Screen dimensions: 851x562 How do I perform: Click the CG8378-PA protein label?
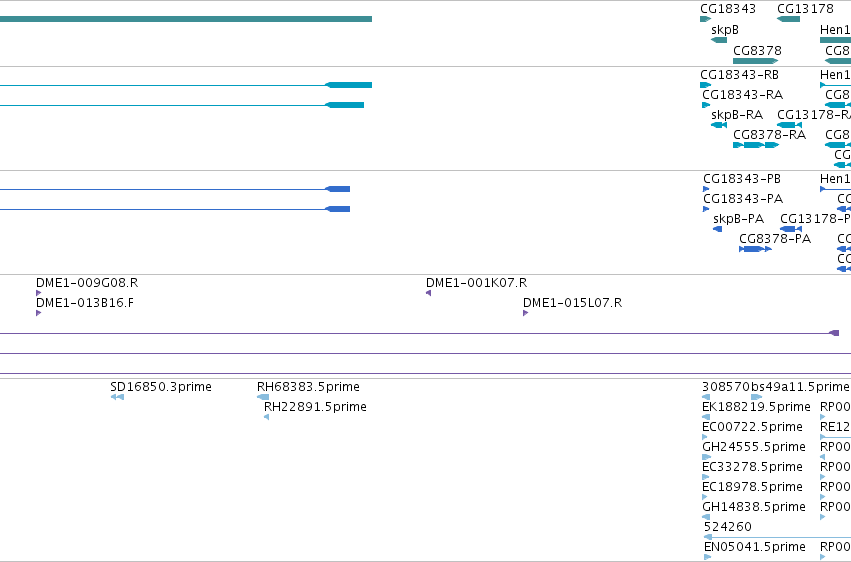775,239
